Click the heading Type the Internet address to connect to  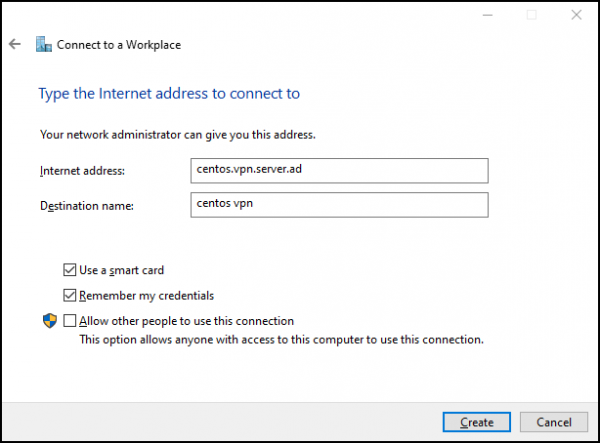tap(169, 94)
